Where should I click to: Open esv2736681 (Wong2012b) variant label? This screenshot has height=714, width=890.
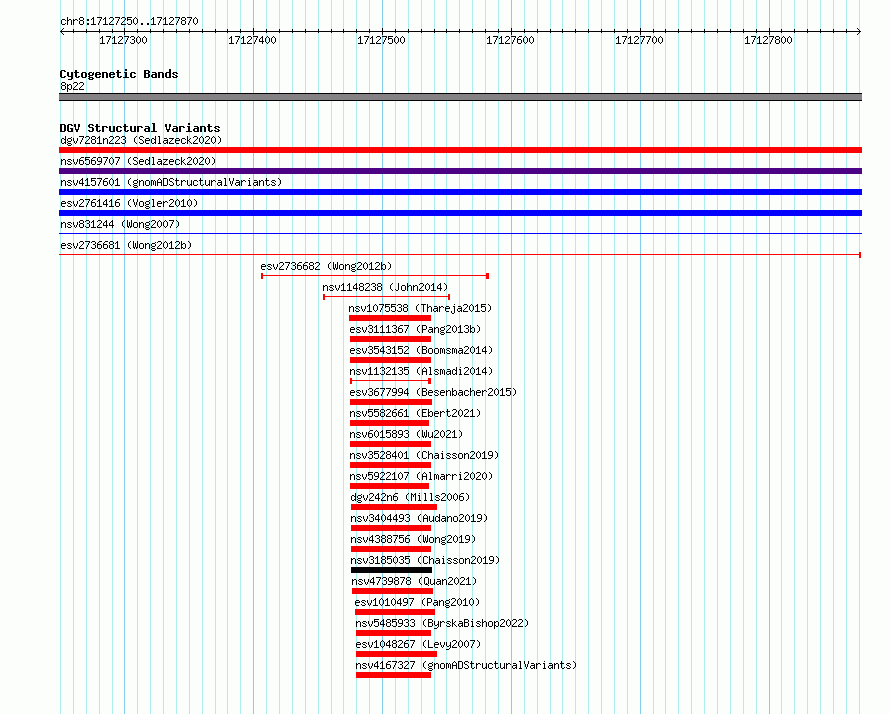(126, 245)
